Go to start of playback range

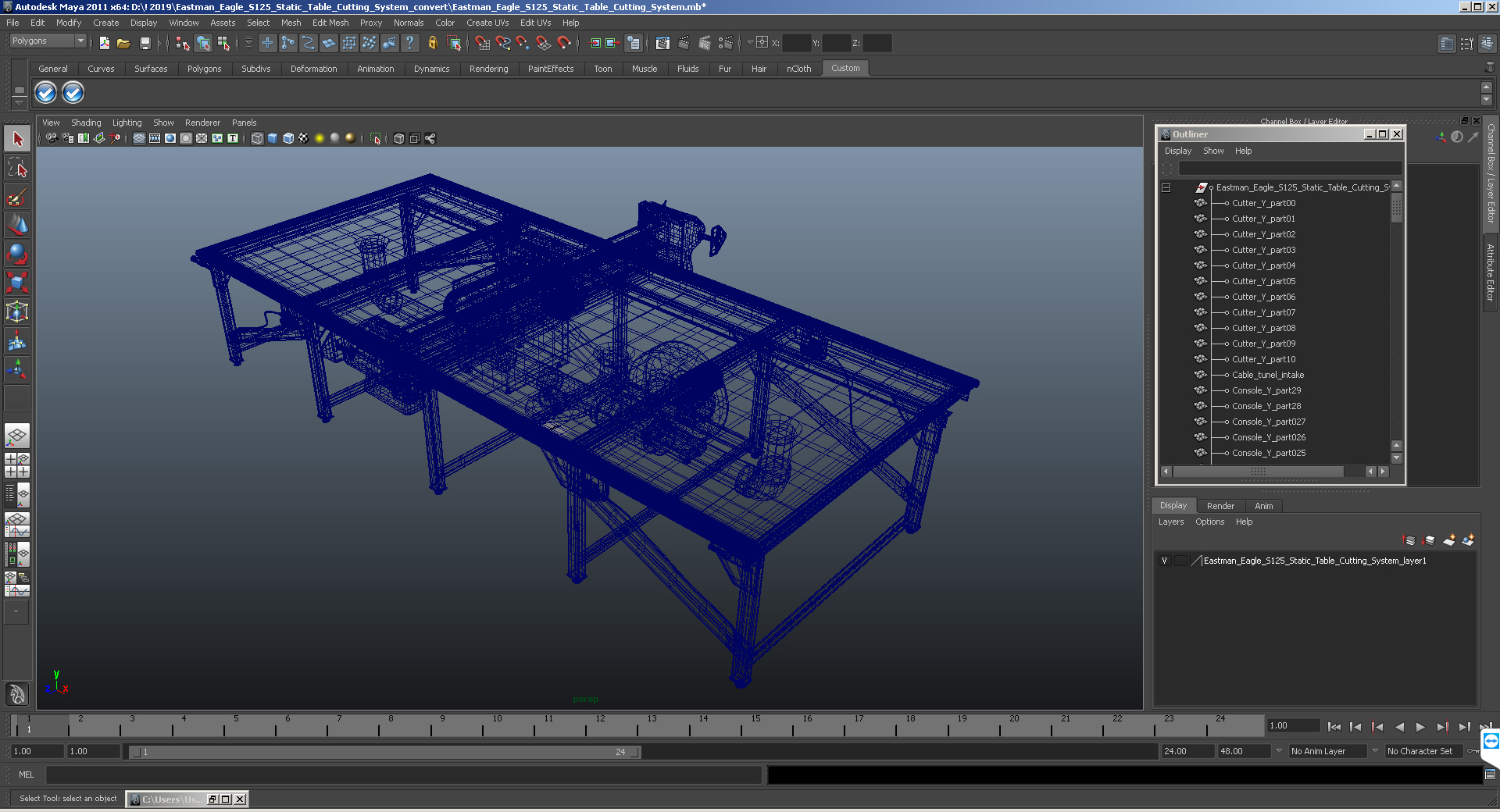tap(1334, 727)
